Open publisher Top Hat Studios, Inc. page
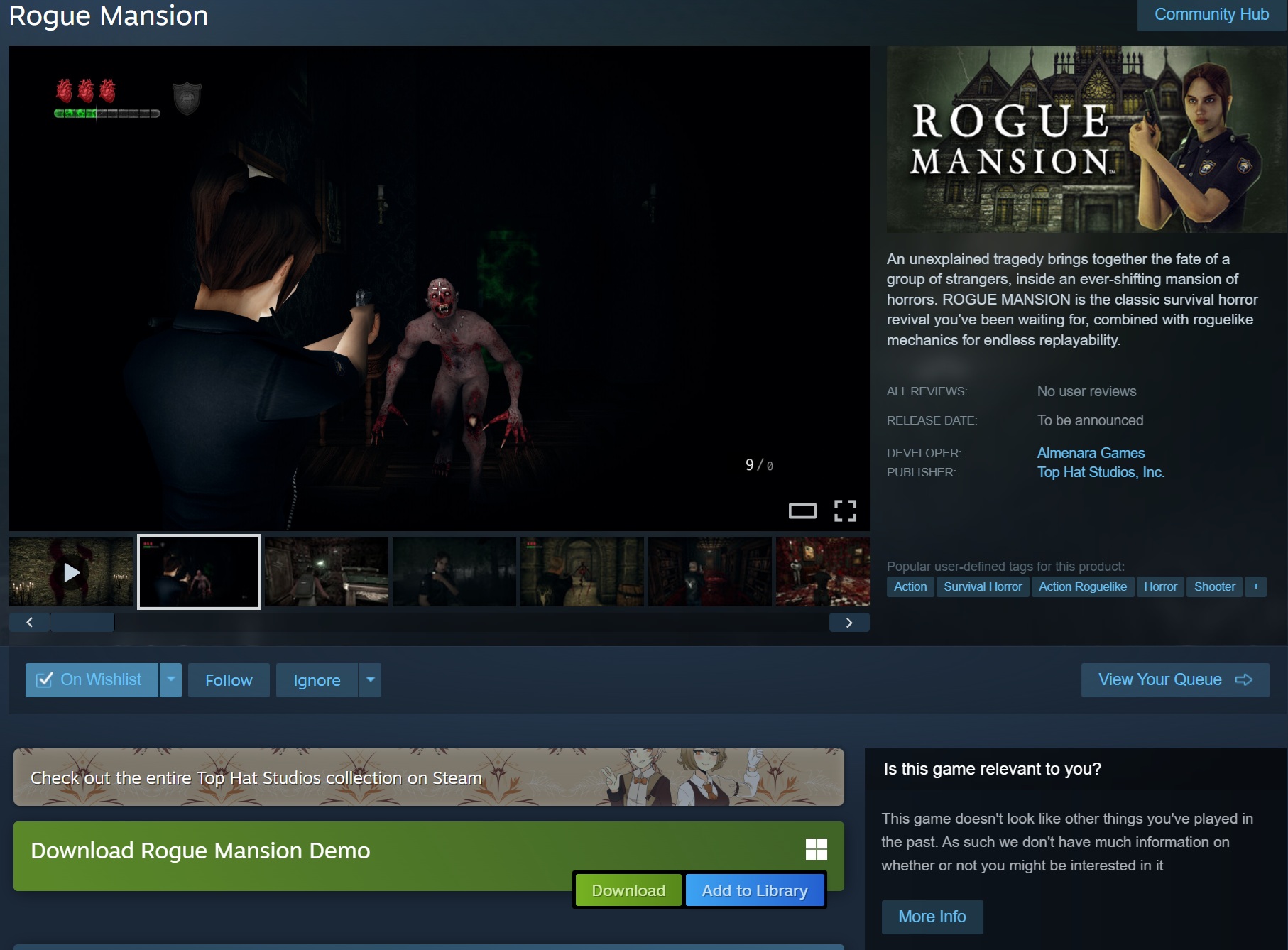Viewport: 1288px width, 950px height. [x=1101, y=472]
